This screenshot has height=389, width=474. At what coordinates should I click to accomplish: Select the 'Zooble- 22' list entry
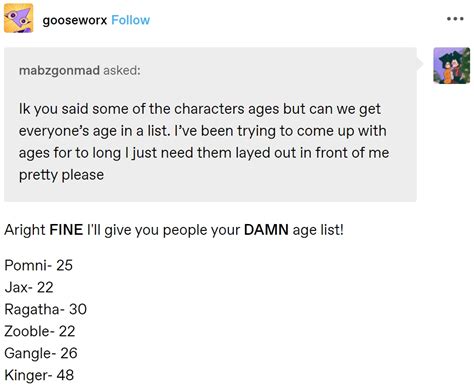(x=40, y=331)
